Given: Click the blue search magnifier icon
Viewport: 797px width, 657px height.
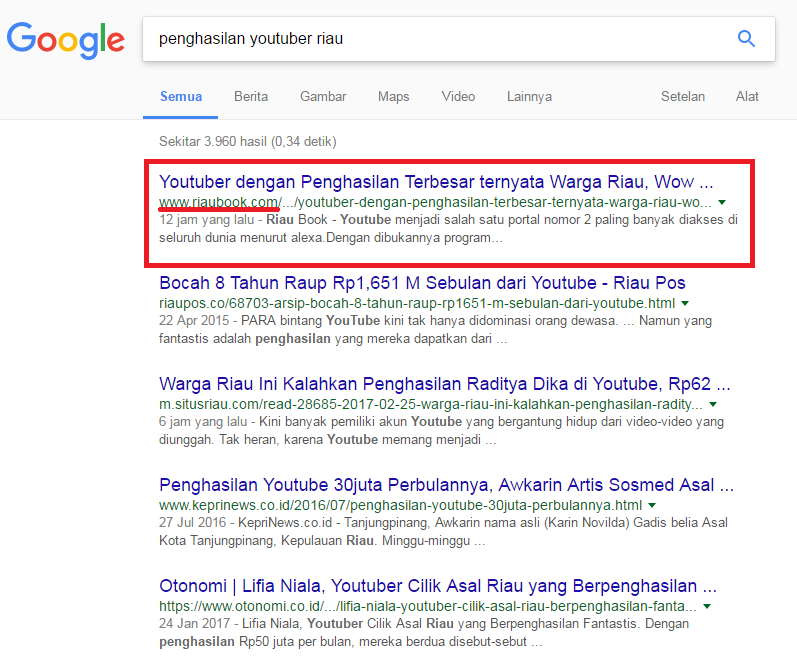Looking at the screenshot, I should click(x=746, y=39).
